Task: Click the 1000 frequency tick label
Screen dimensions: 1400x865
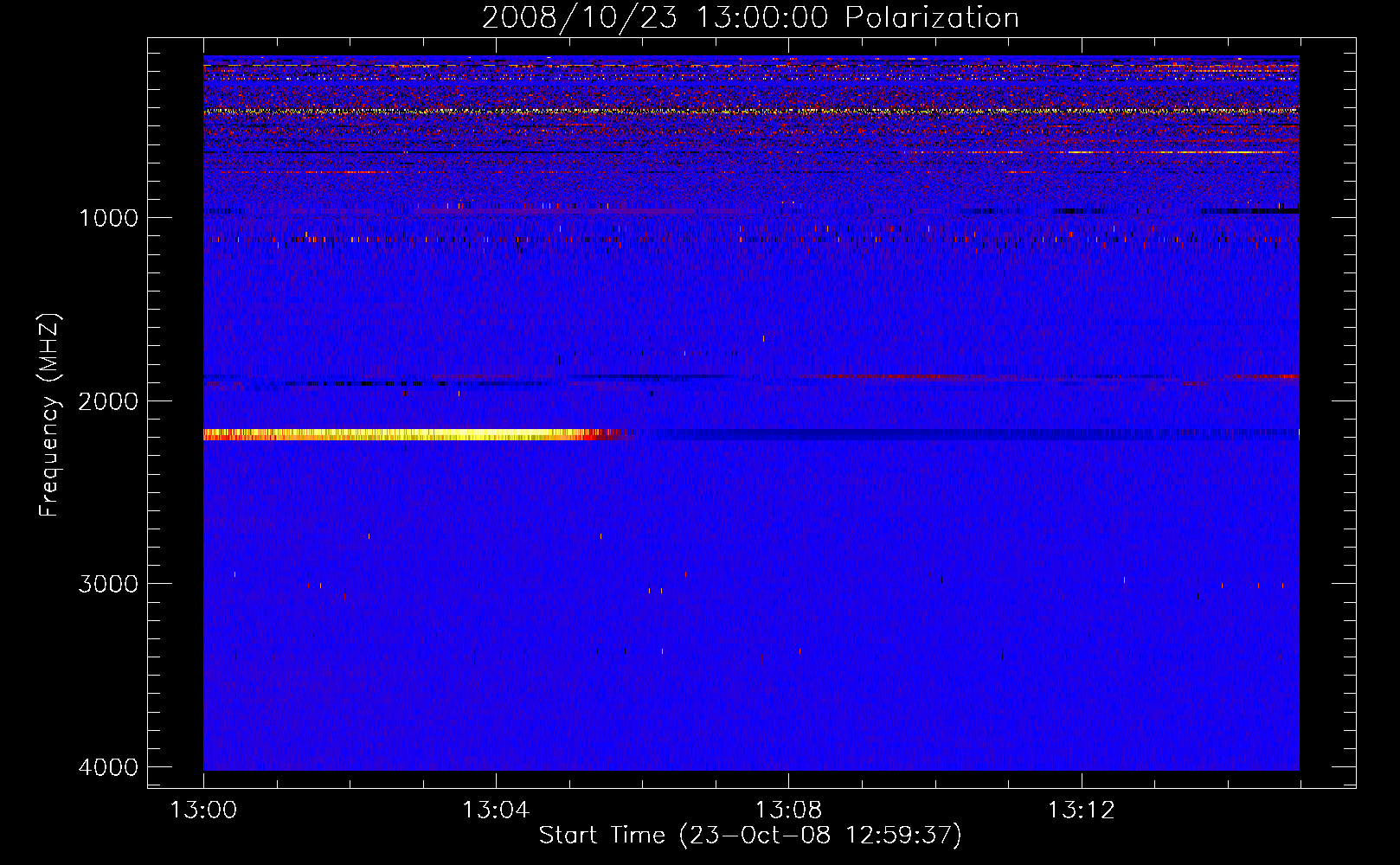Action: tap(108, 217)
